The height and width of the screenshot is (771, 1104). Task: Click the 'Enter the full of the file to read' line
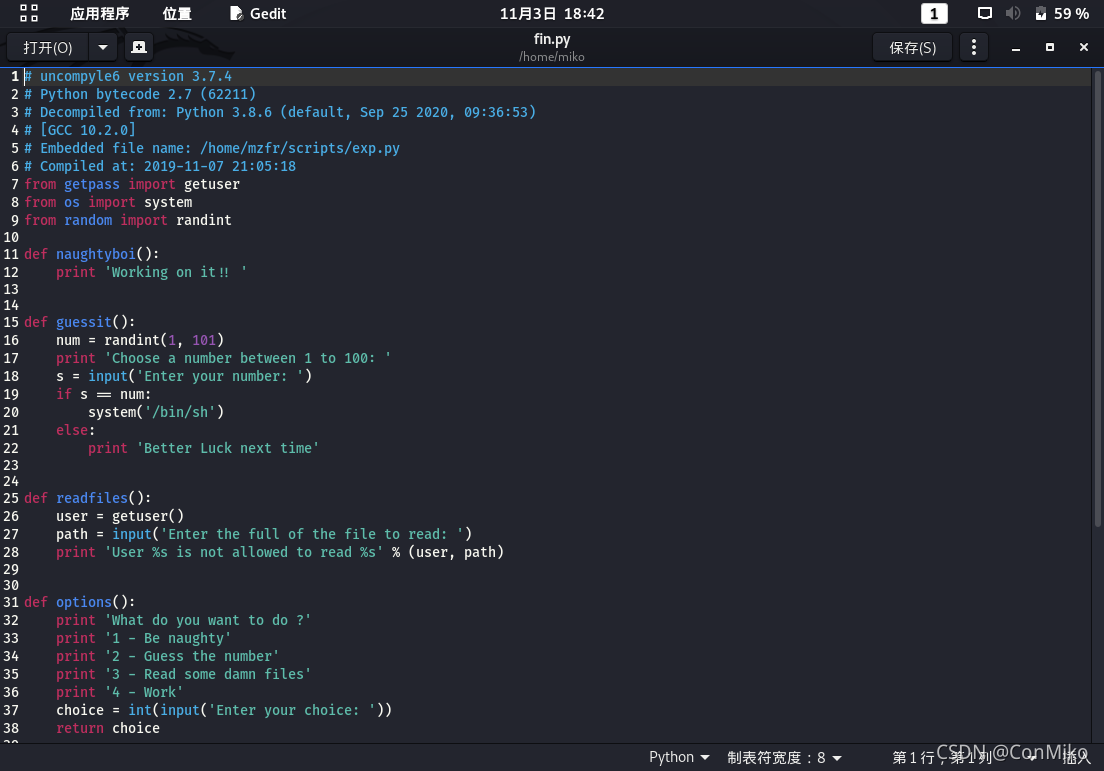point(264,534)
